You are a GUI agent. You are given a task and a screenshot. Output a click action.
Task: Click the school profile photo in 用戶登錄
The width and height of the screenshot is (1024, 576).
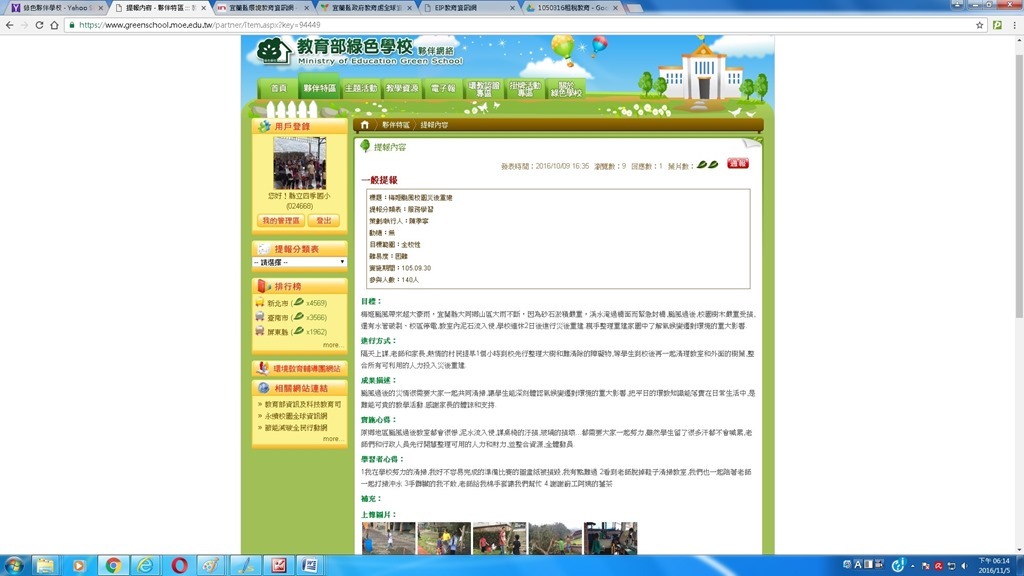pyautogui.click(x=299, y=163)
